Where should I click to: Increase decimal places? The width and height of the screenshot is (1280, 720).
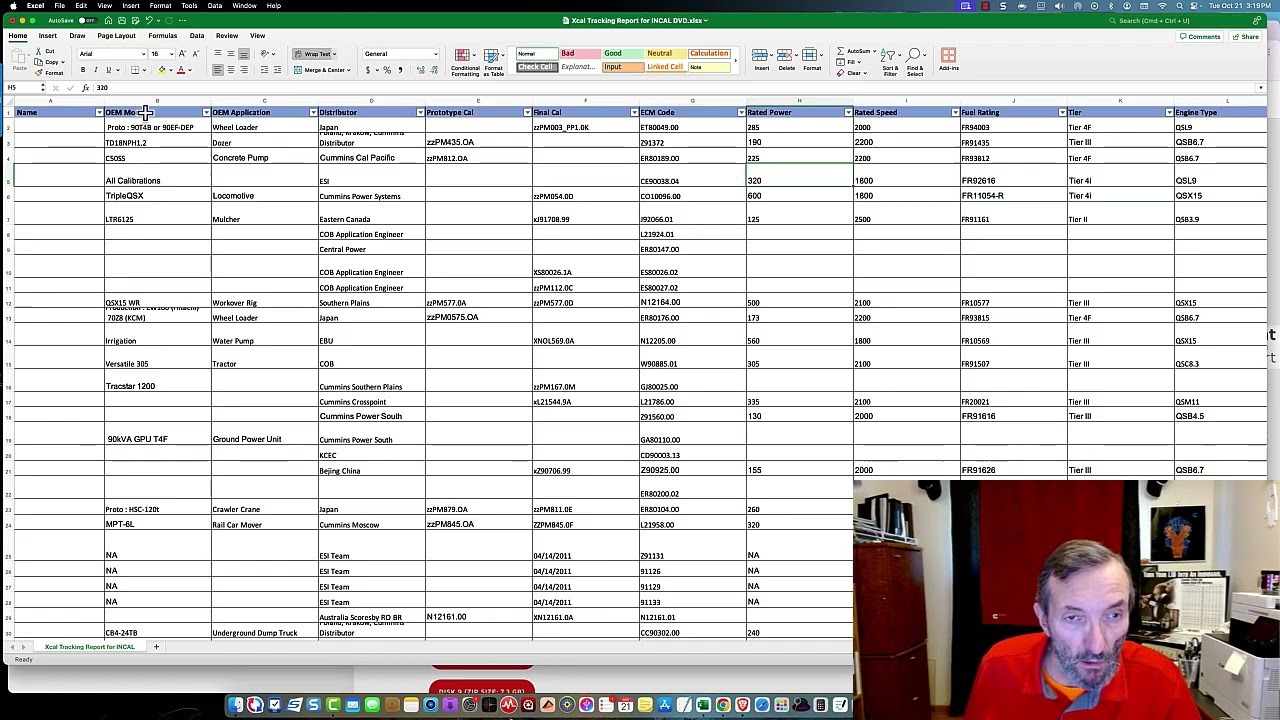click(x=420, y=70)
